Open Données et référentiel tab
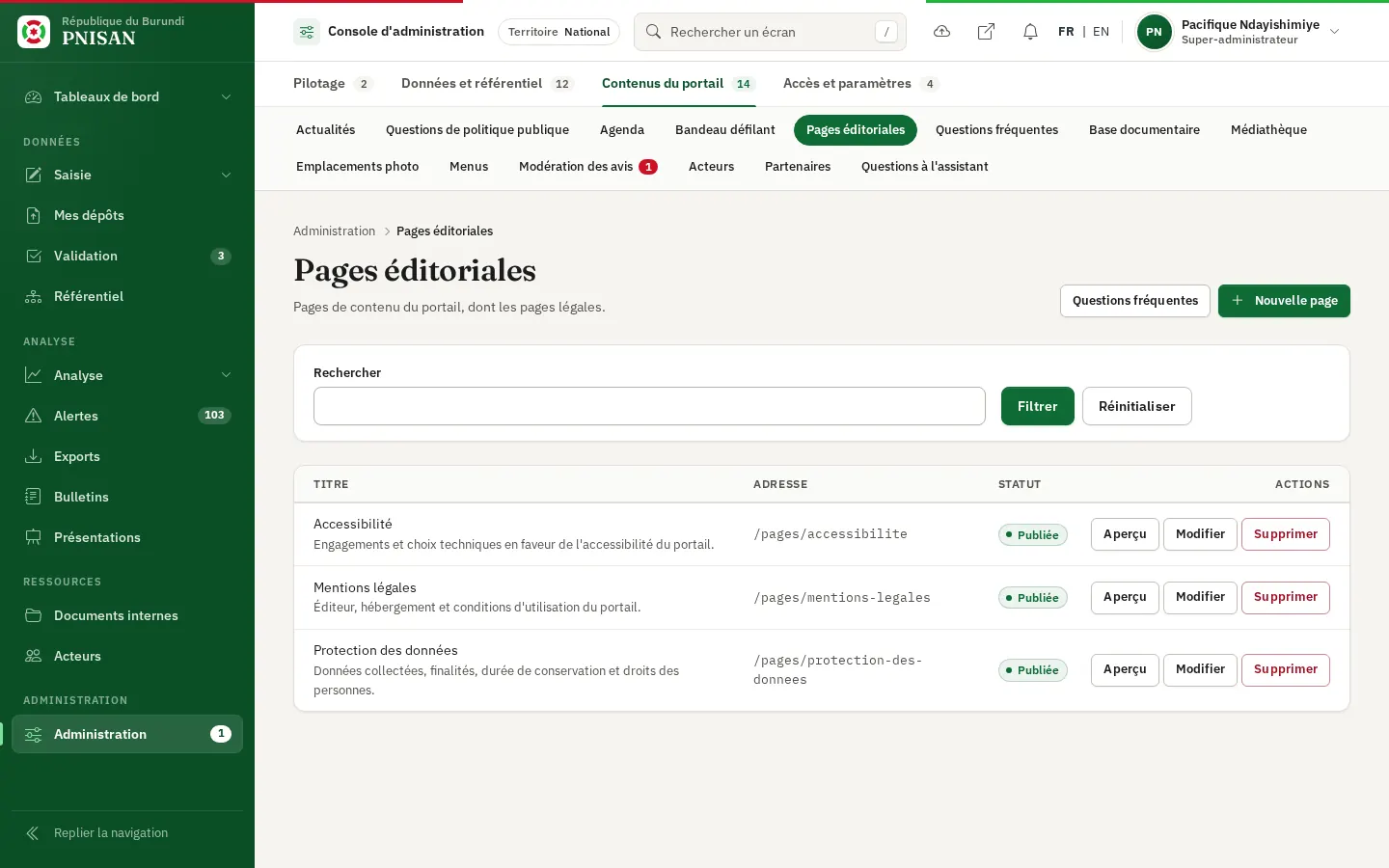Viewport: 1389px width, 868px height. pos(487,84)
